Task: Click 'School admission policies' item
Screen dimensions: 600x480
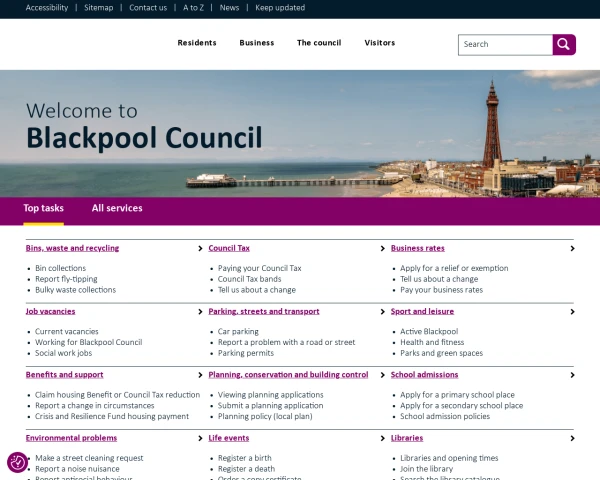Action: pos(445,416)
